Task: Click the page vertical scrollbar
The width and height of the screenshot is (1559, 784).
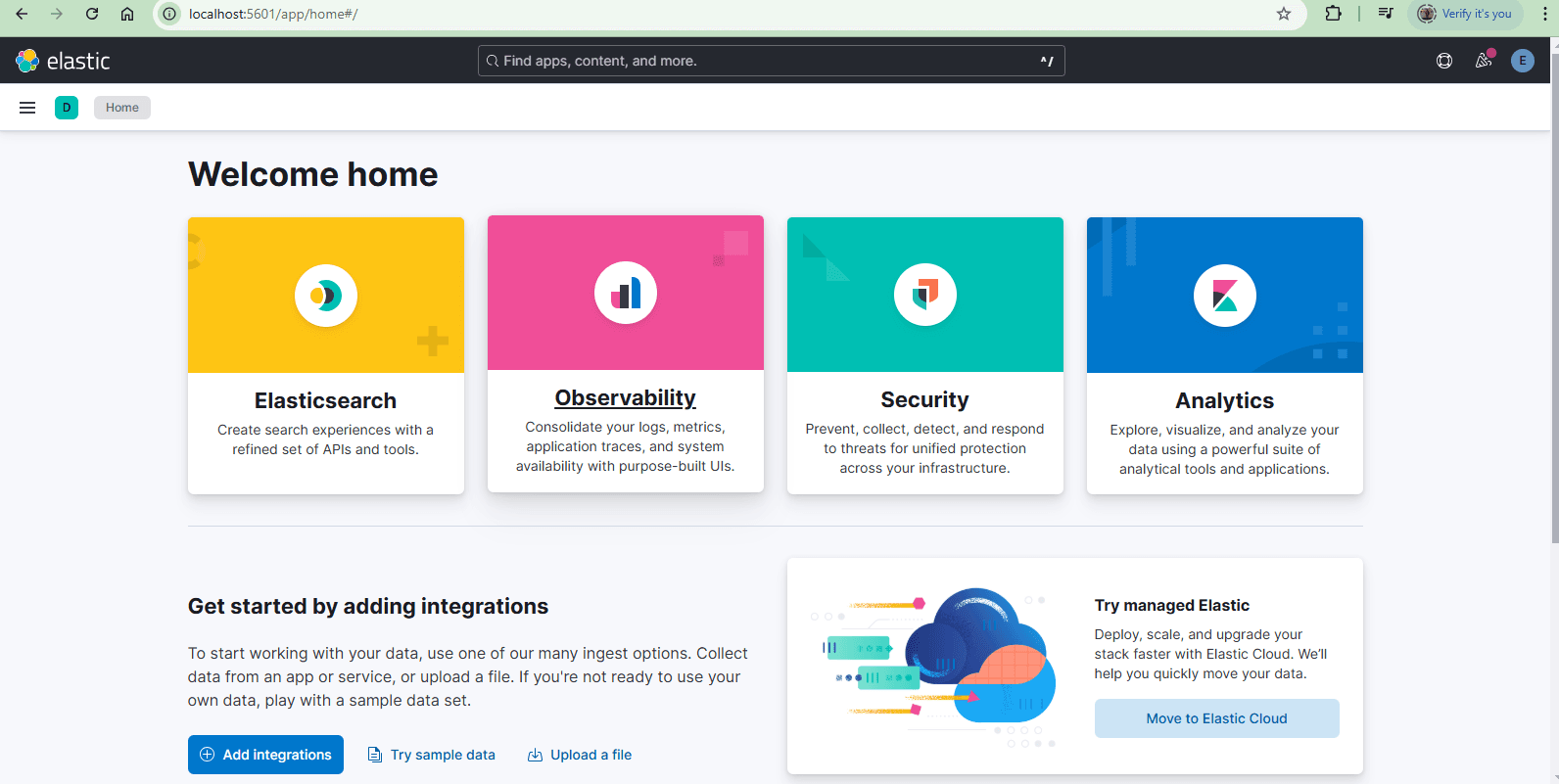Action: [x=1554, y=299]
